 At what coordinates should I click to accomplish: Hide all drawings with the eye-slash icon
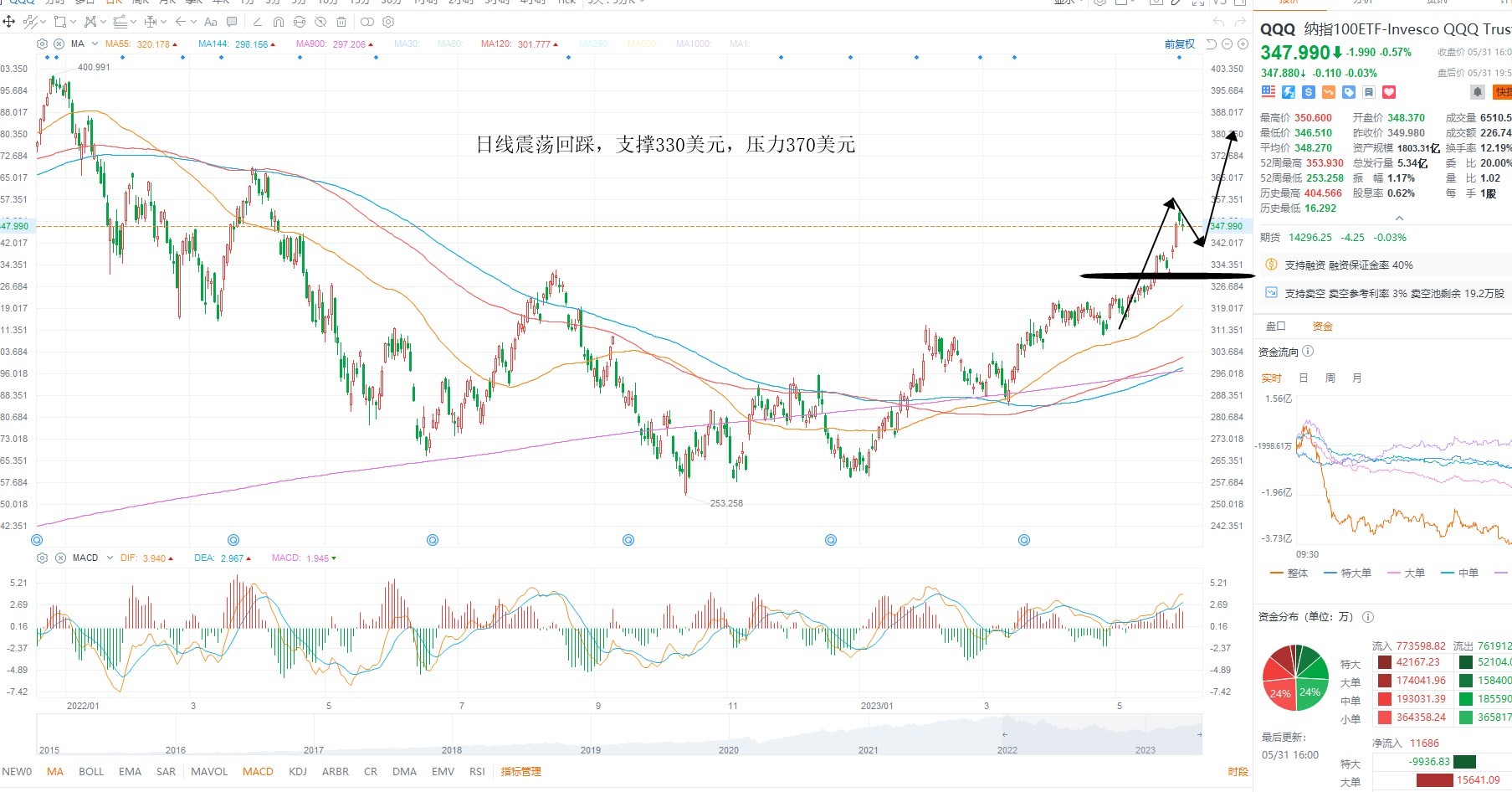click(320, 22)
